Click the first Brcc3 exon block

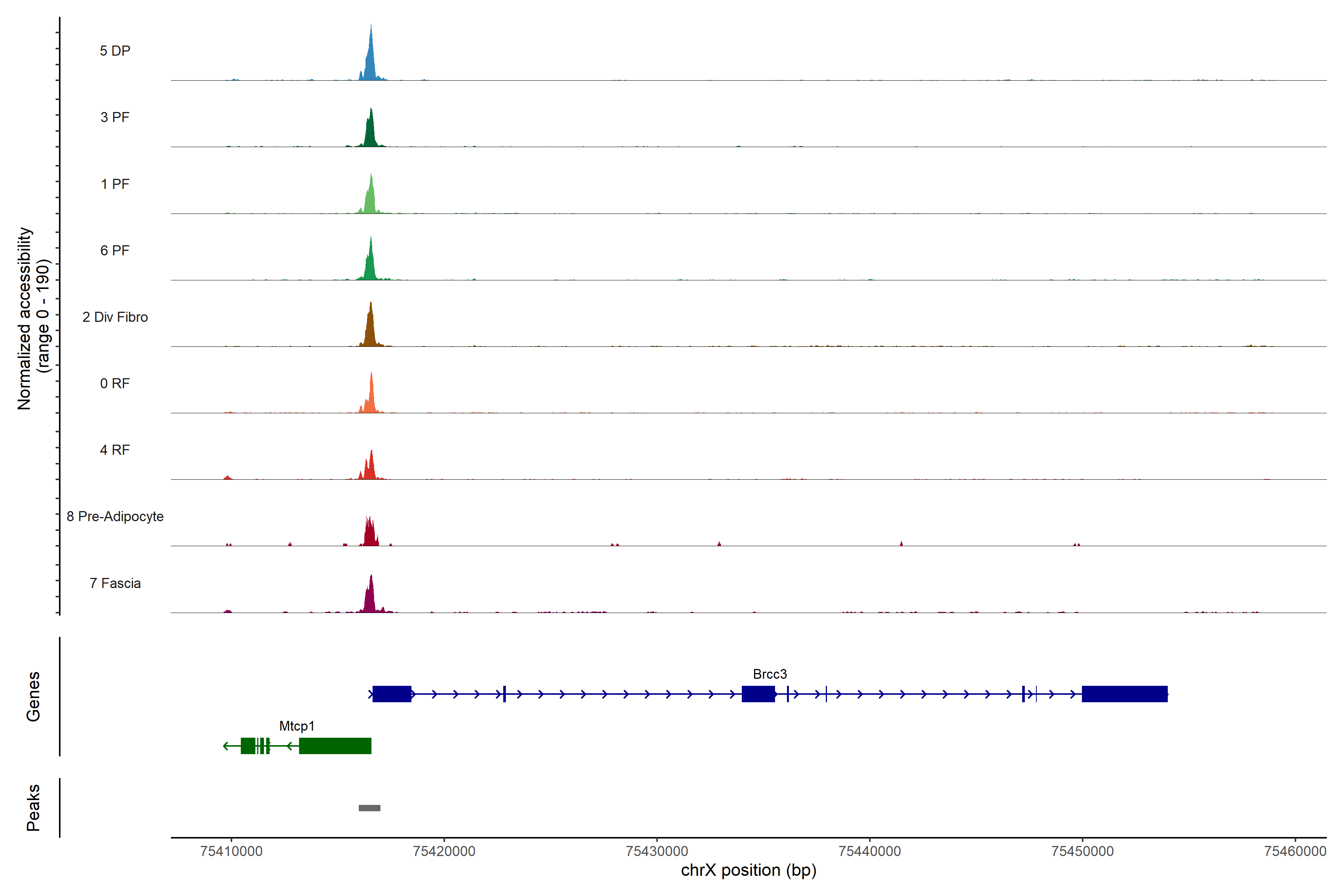pyautogui.click(x=392, y=694)
